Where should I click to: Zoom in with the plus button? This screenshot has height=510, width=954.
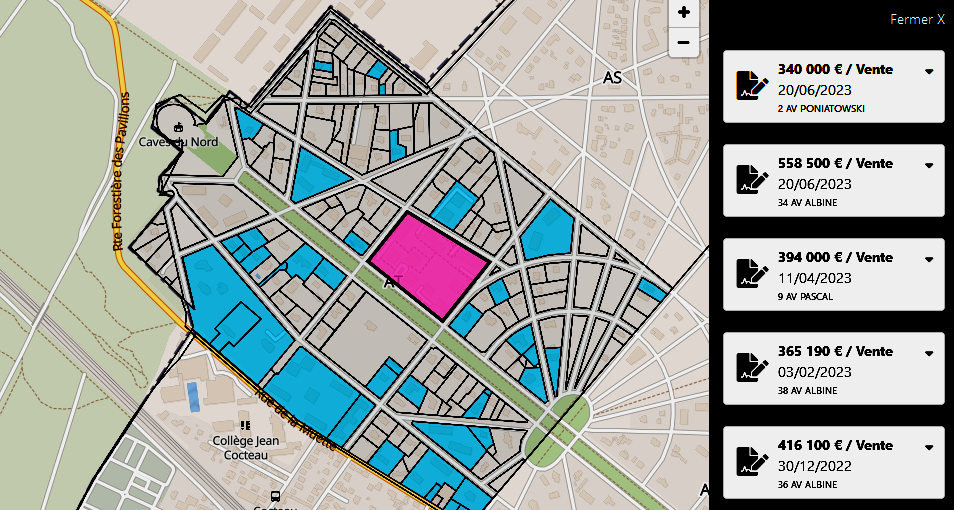[683, 12]
